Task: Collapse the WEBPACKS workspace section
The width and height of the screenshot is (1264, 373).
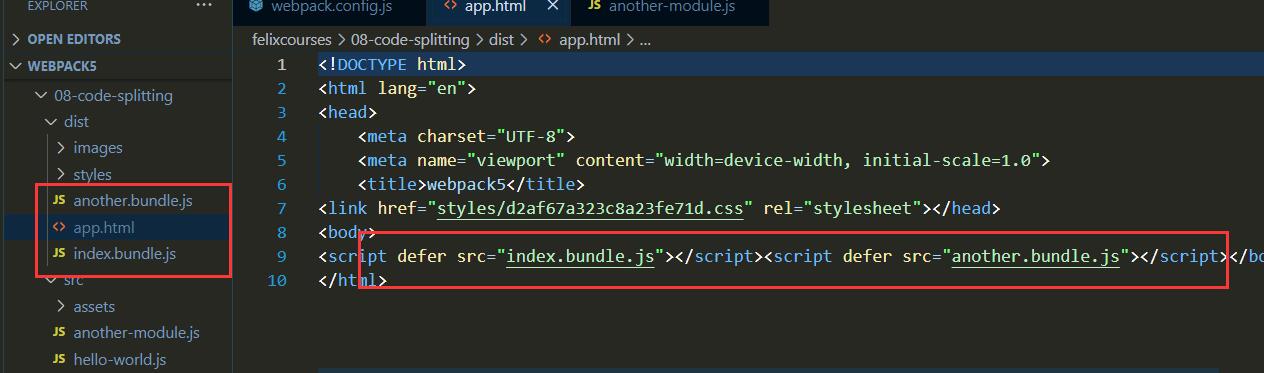Action: [x=62, y=66]
